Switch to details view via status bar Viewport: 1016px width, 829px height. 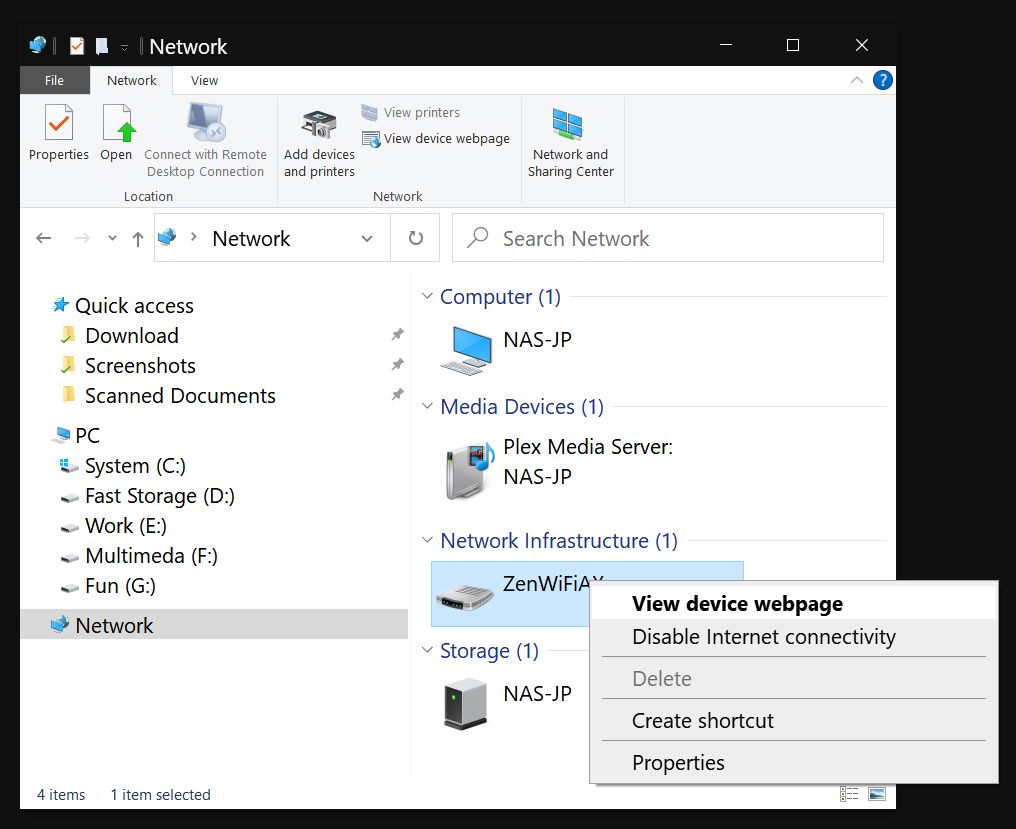[x=849, y=793]
